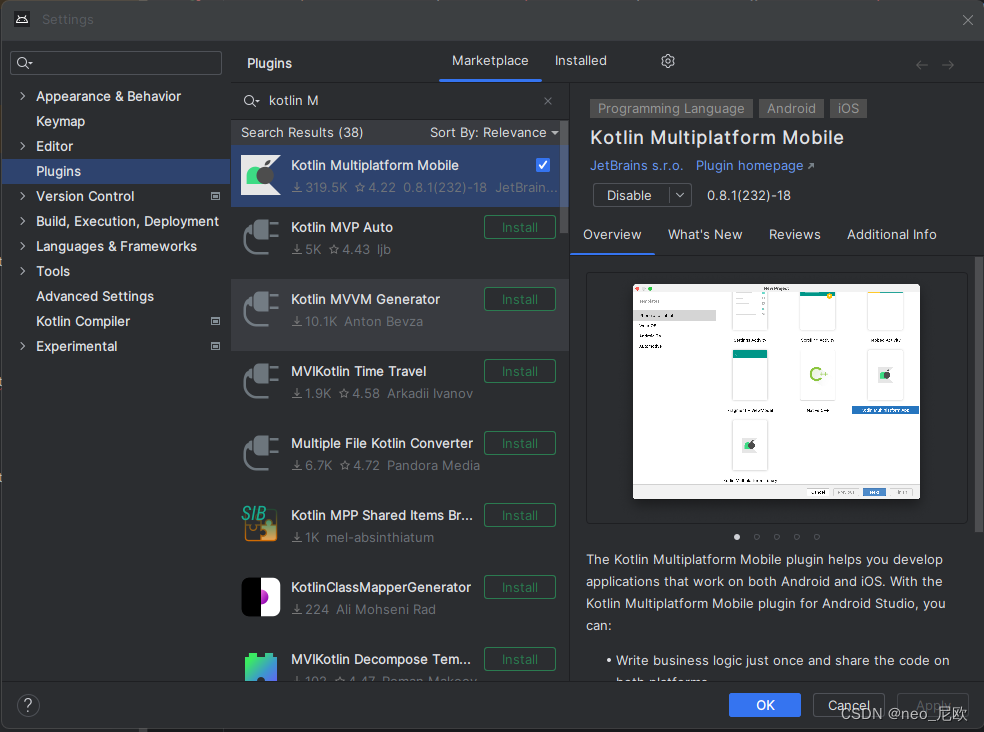
Task: Click the OK button
Action: point(764,705)
